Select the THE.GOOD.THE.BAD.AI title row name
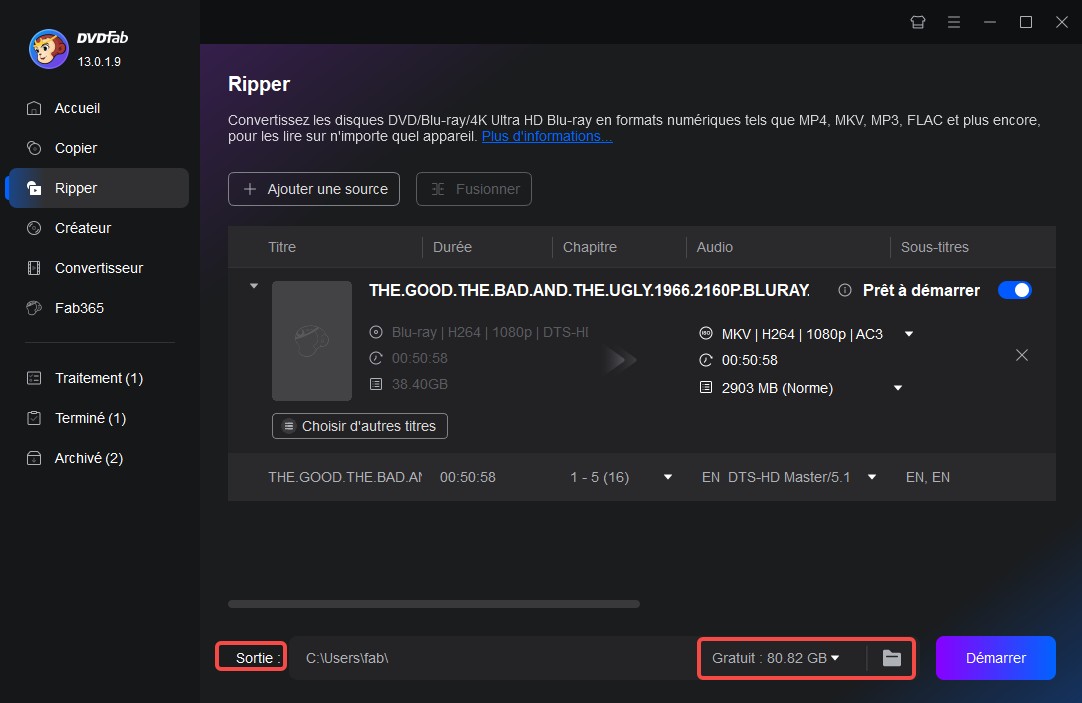The height and width of the screenshot is (703, 1082). [x=344, y=477]
